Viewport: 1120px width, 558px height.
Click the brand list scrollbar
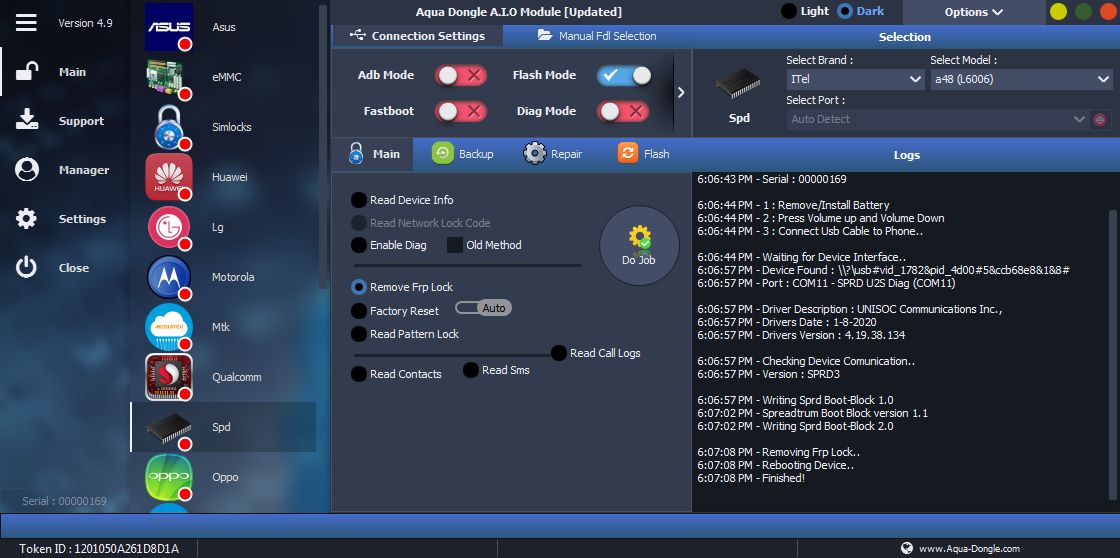[x=323, y=146]
